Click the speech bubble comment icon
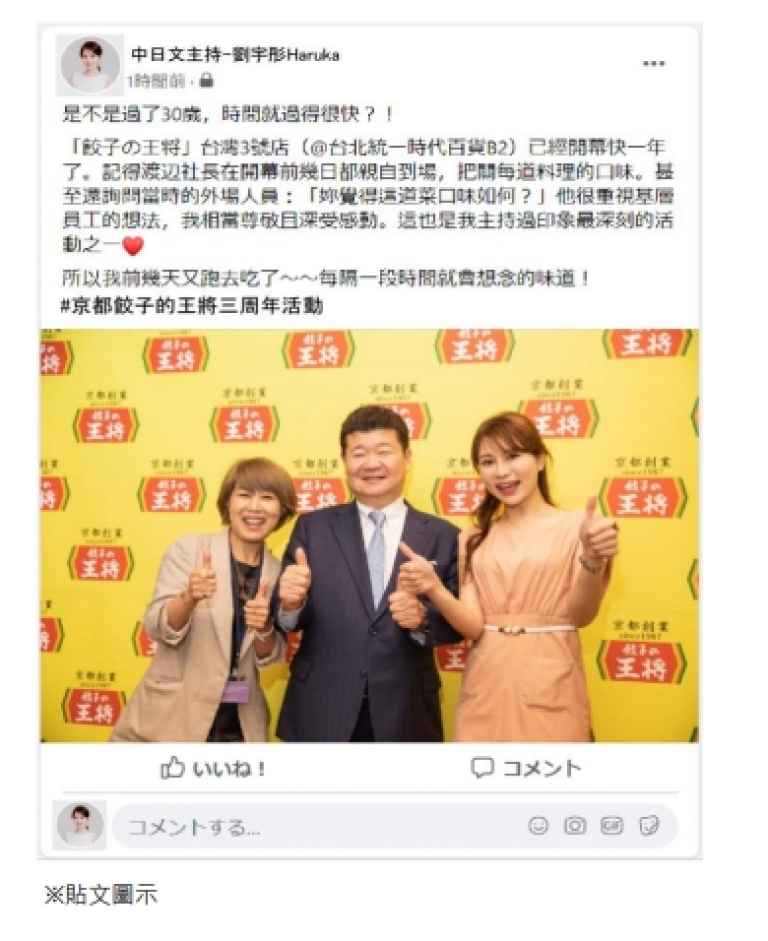Image resolution: width=768 pixels, height=941 pixels. point(482,768)
